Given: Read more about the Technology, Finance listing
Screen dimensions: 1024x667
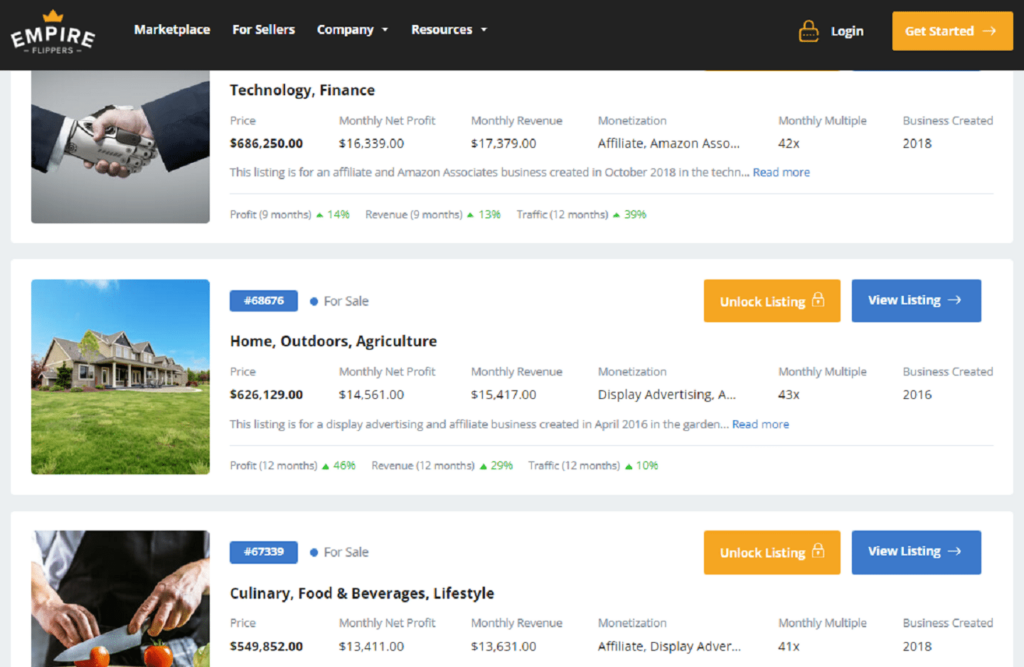Looking at the screenshot, I should tap(781, 172).
